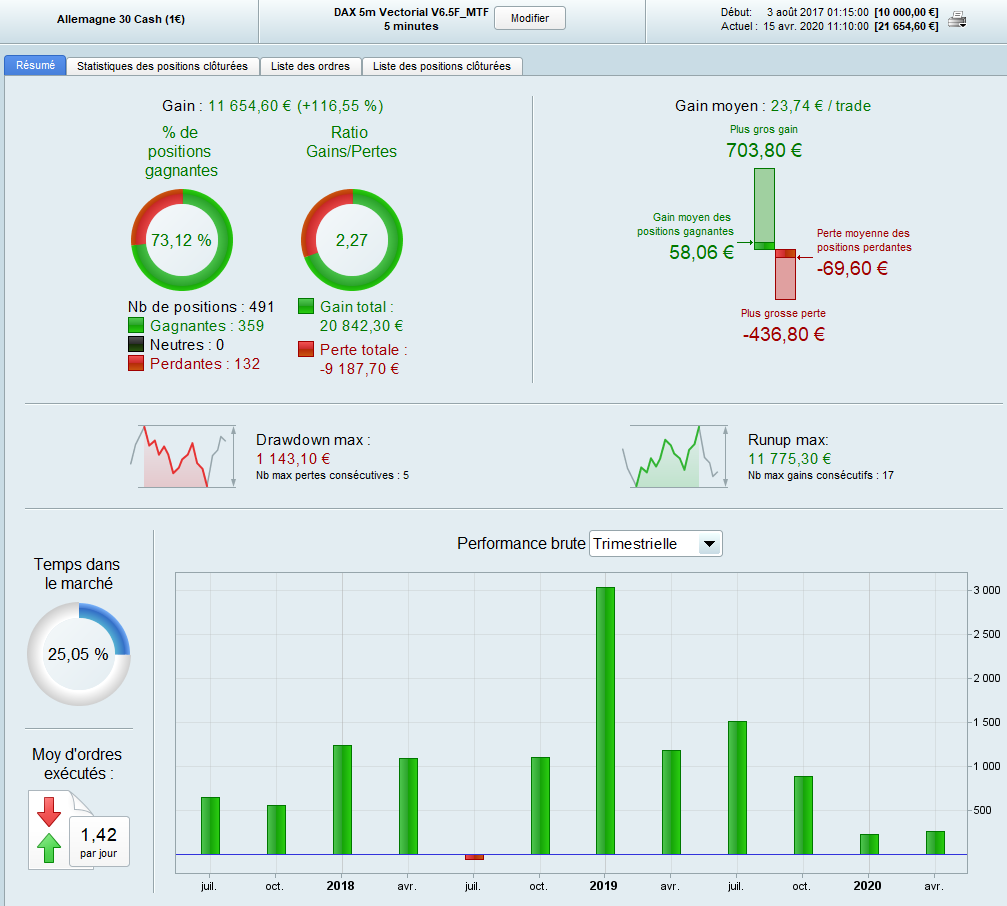Click the Runup max 11 775,30 € value

(x=789, y=458)
